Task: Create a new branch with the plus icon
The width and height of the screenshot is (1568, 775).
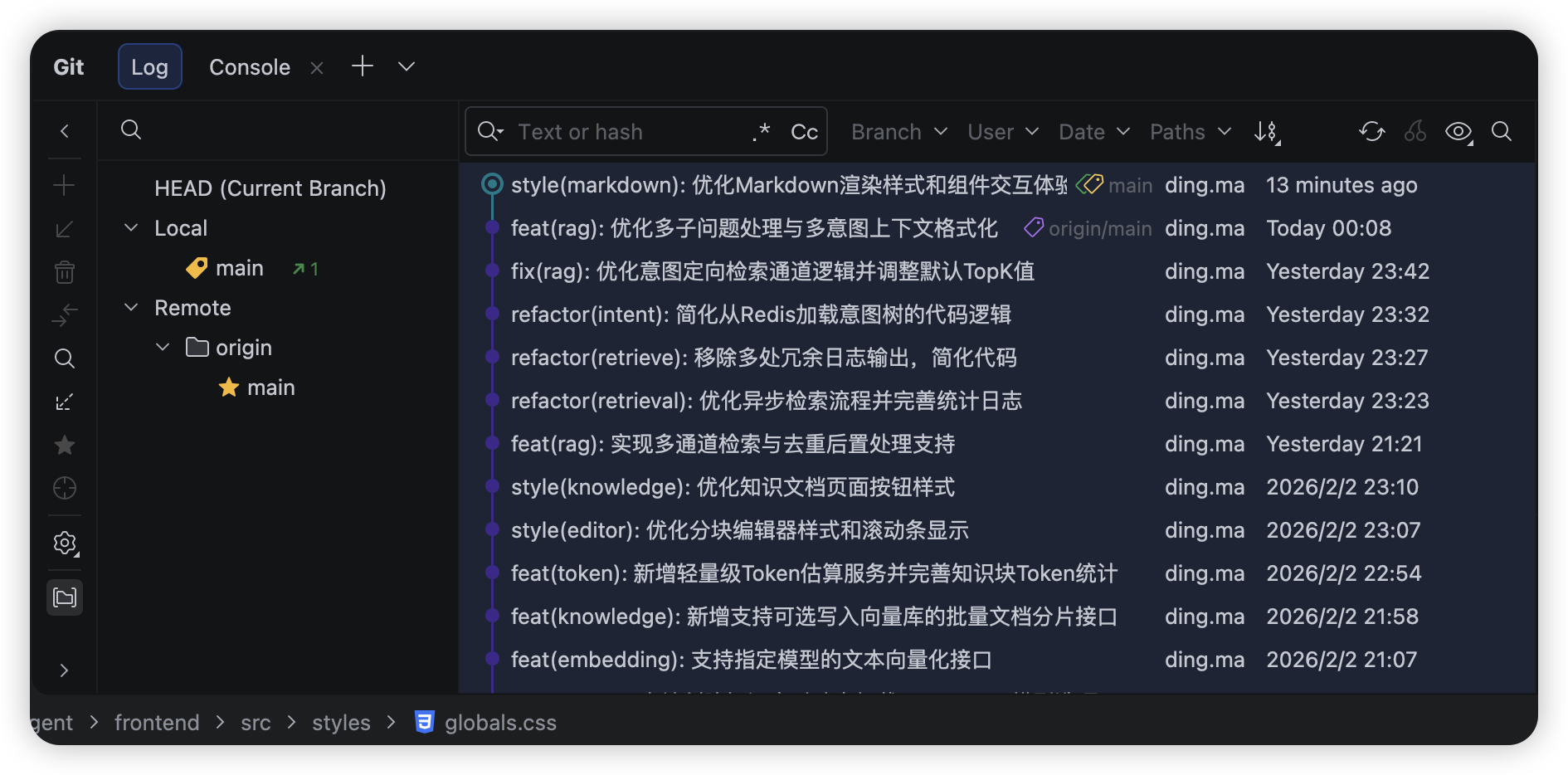Action: 65,185
